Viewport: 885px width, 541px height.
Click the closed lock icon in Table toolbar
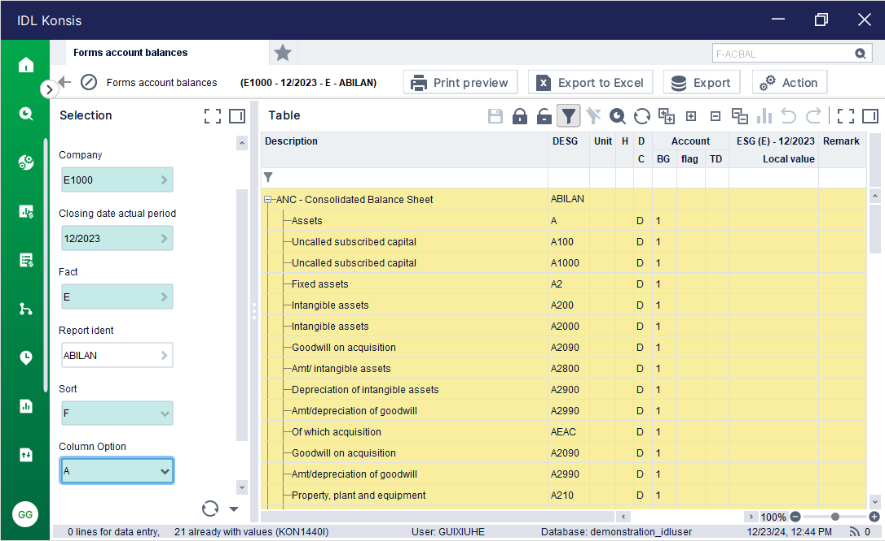click(519, 116)
